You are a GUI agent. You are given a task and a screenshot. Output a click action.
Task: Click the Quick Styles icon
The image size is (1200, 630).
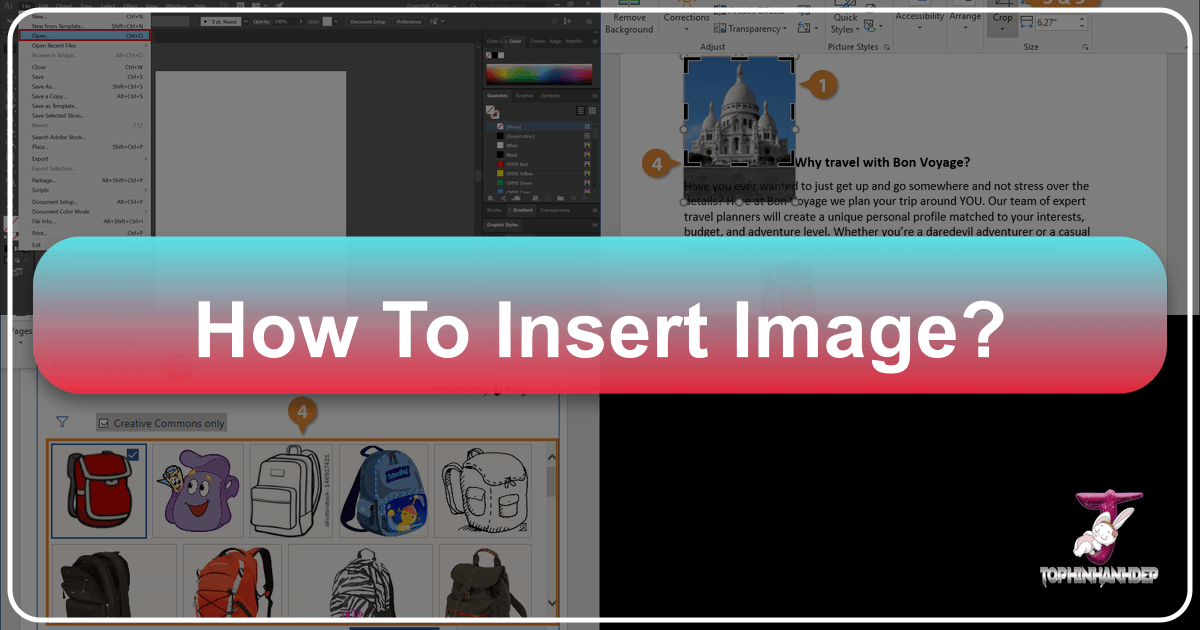845,24
